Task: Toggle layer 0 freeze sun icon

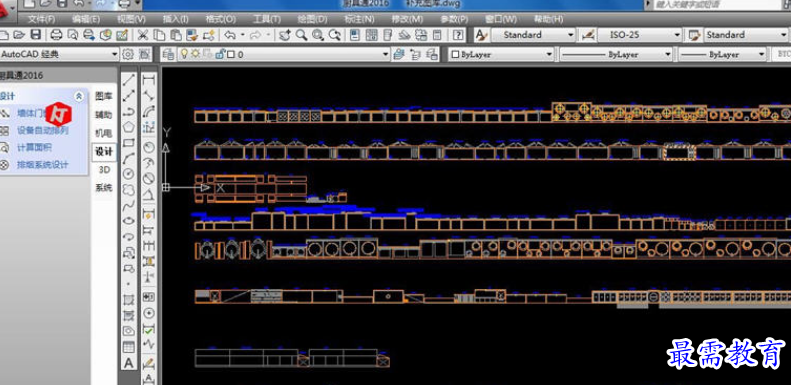Action: click(196, 54)
